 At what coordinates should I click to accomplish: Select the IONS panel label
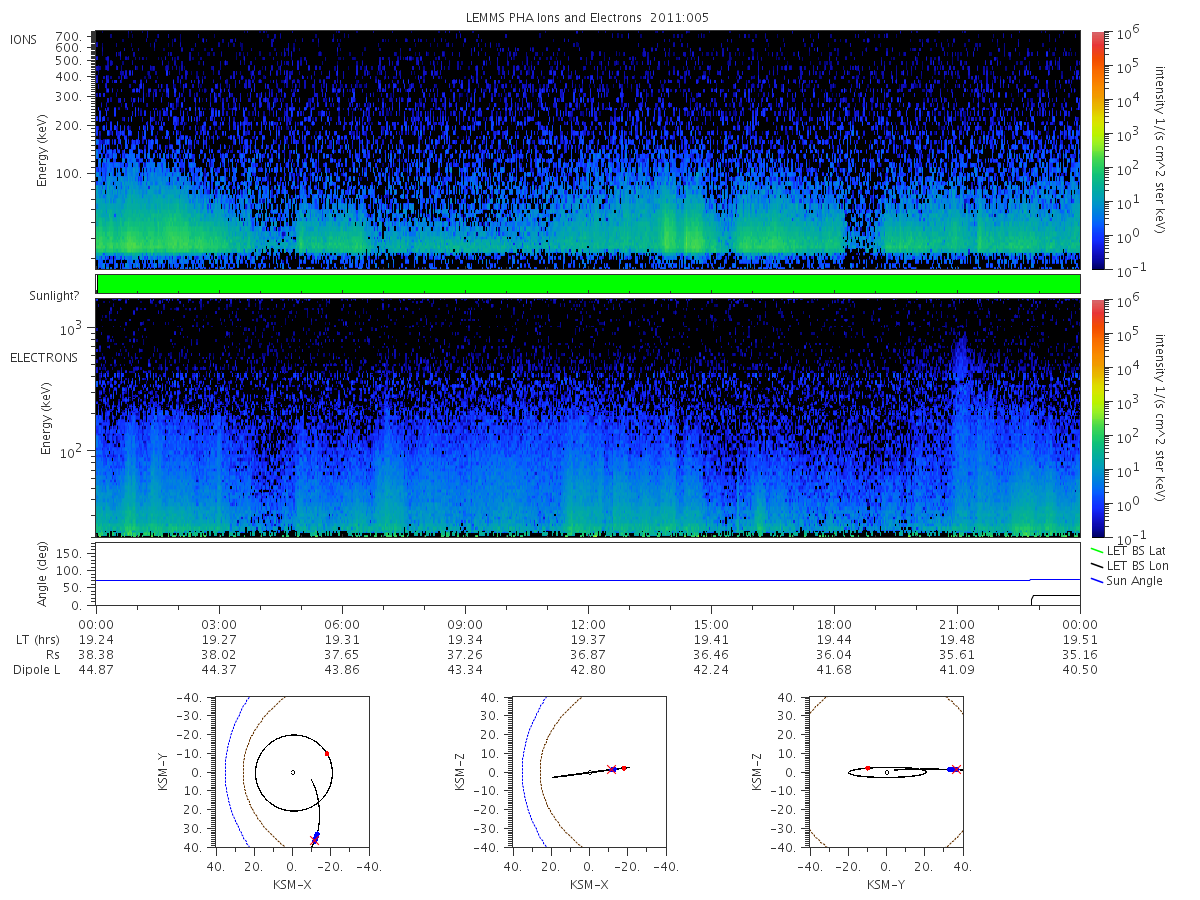(x=24, y=40)
